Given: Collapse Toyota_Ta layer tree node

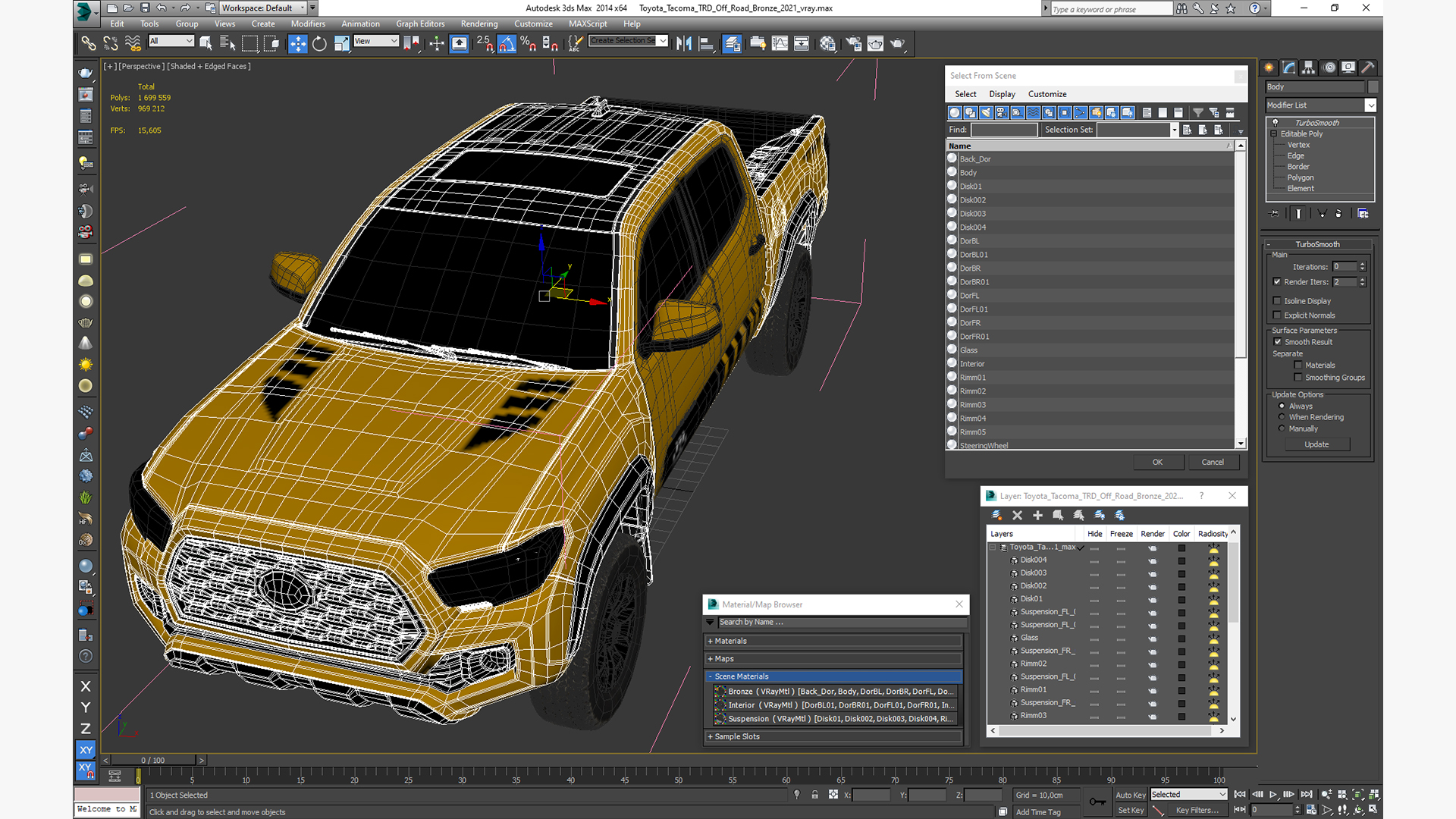Looking at the screenshot, I should pyautogui.click(x=992, y=547).
